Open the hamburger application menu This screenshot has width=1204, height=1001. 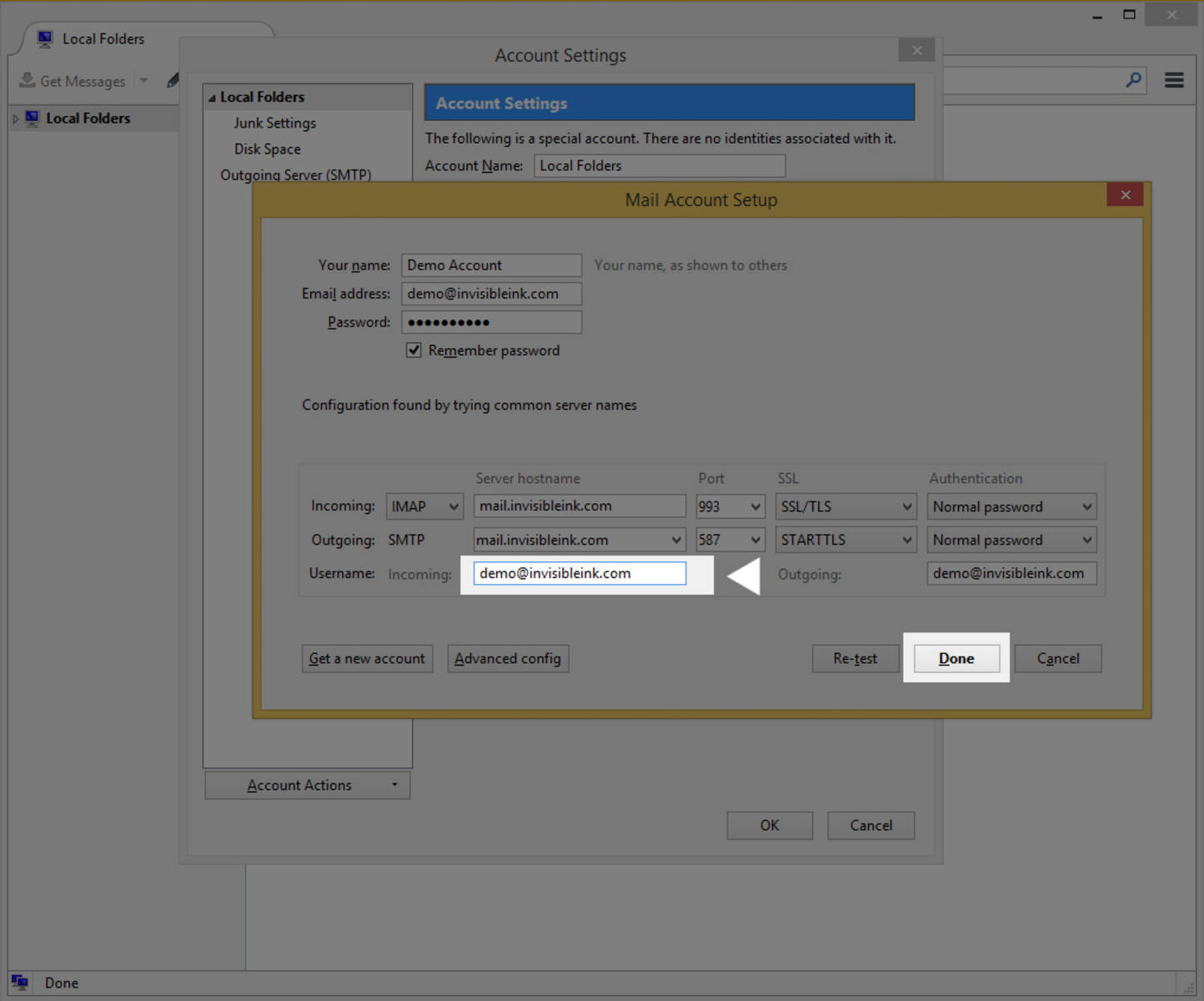point(1174,80)
